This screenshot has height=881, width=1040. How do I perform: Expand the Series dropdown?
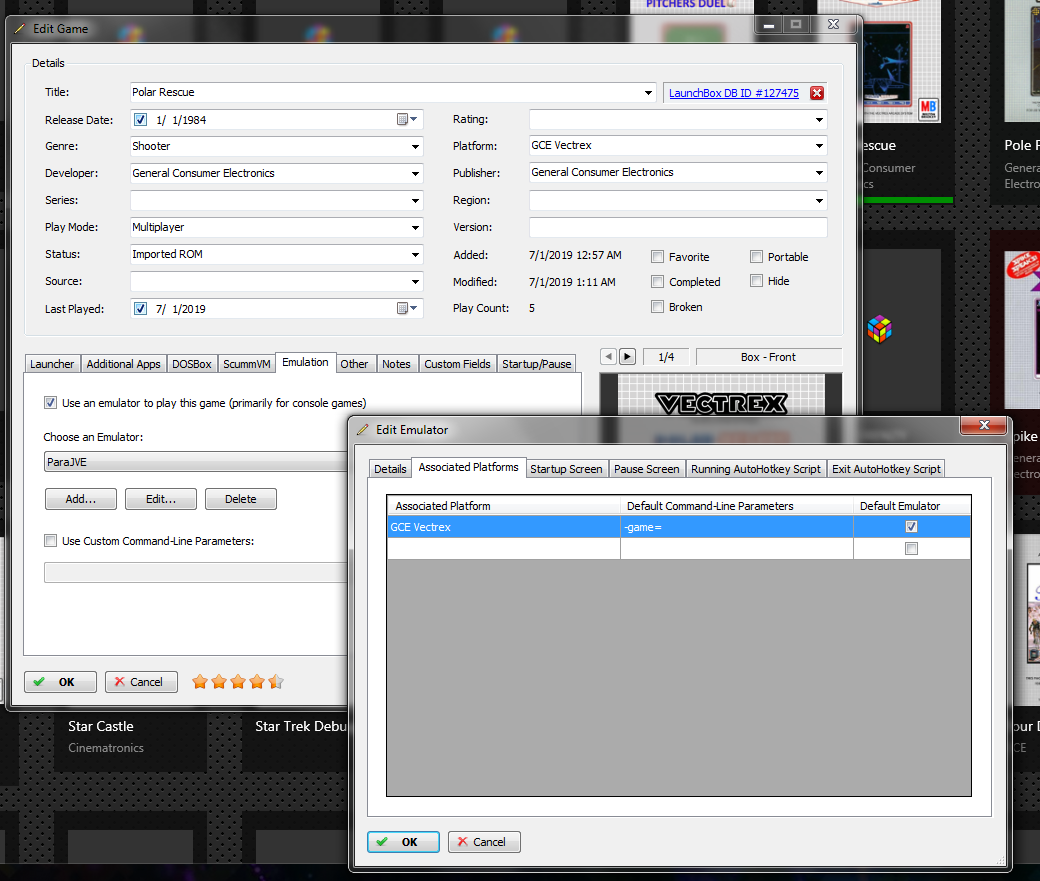pyautogui.click(x=415, y=200)
